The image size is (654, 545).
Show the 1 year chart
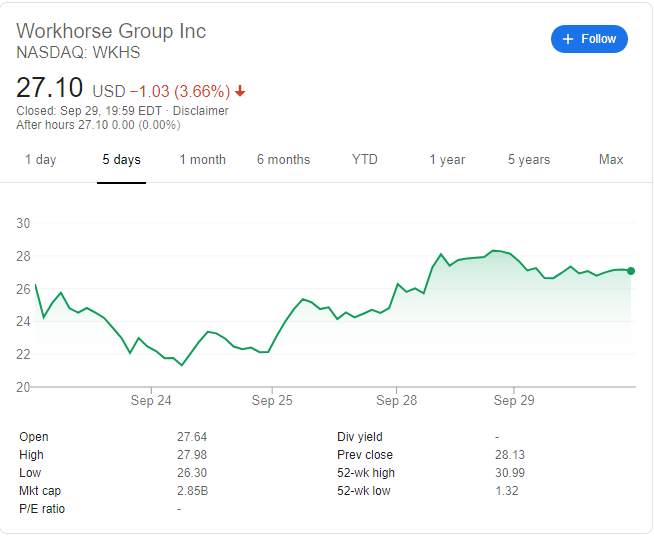point(447,160)
